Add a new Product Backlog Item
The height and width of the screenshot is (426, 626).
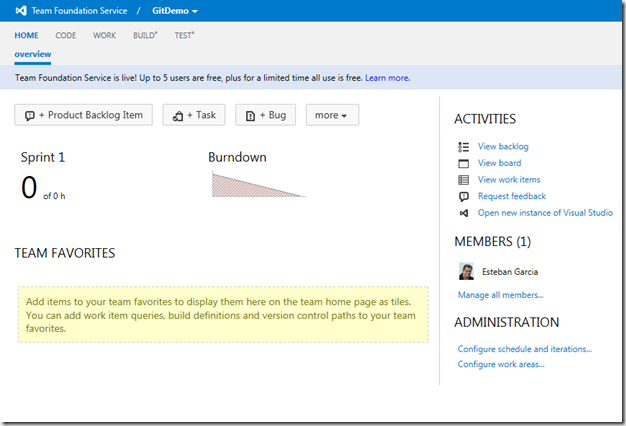click(83, 115)
